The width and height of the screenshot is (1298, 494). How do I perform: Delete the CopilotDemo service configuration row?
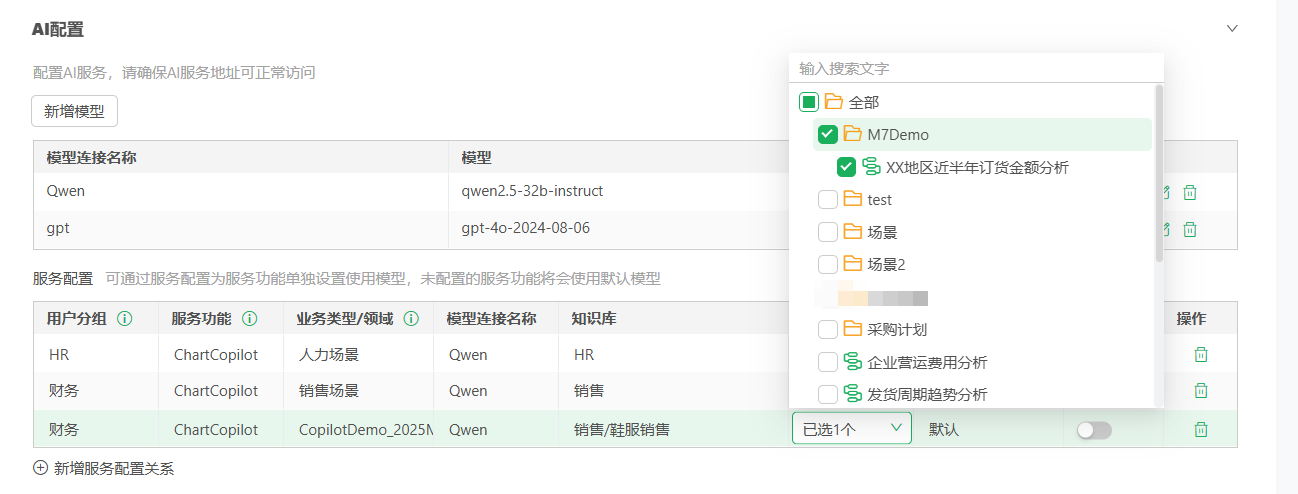tap(1201, 430)
